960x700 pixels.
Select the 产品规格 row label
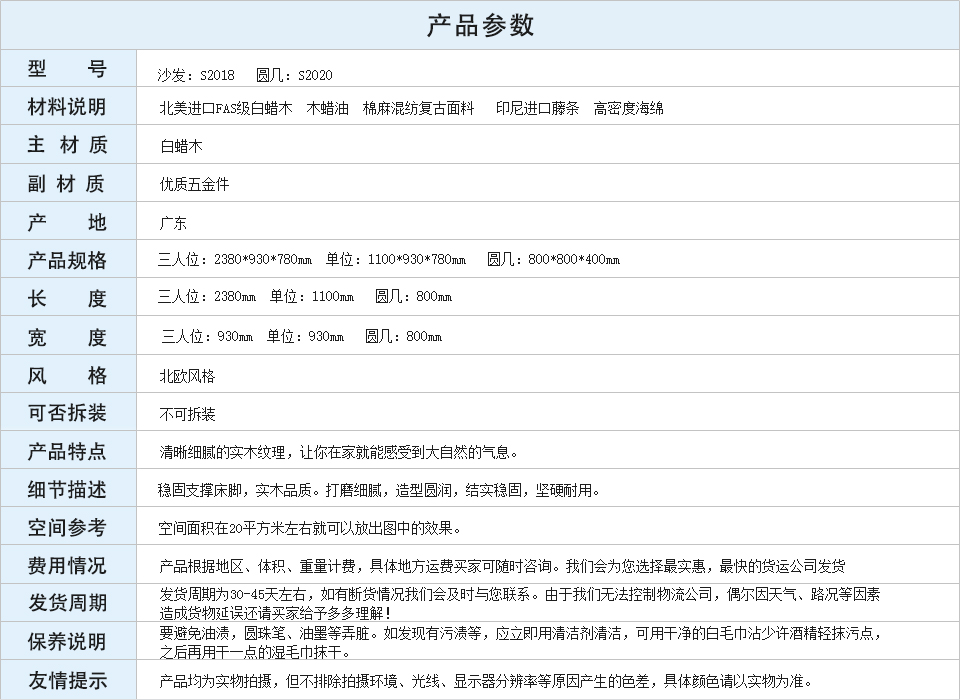pos(67,260)
